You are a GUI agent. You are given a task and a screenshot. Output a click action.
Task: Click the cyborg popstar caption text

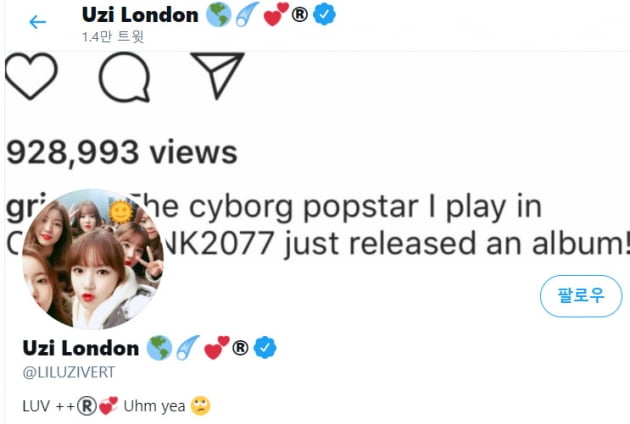click(317, 225)
